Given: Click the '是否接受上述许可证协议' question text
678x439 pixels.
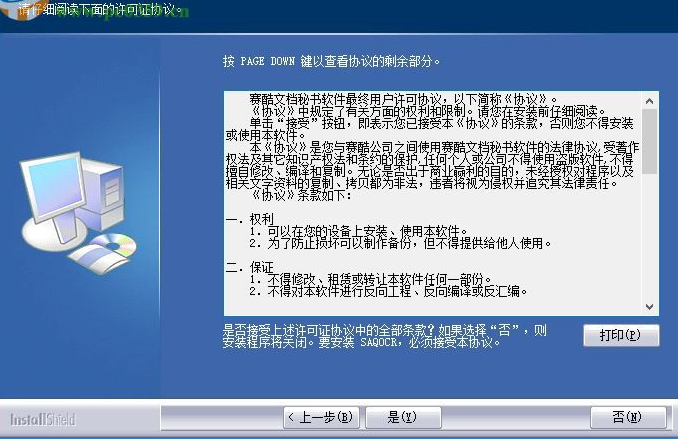Looking at the screenshot, I should pyautogui.click(x=384, y=331).
